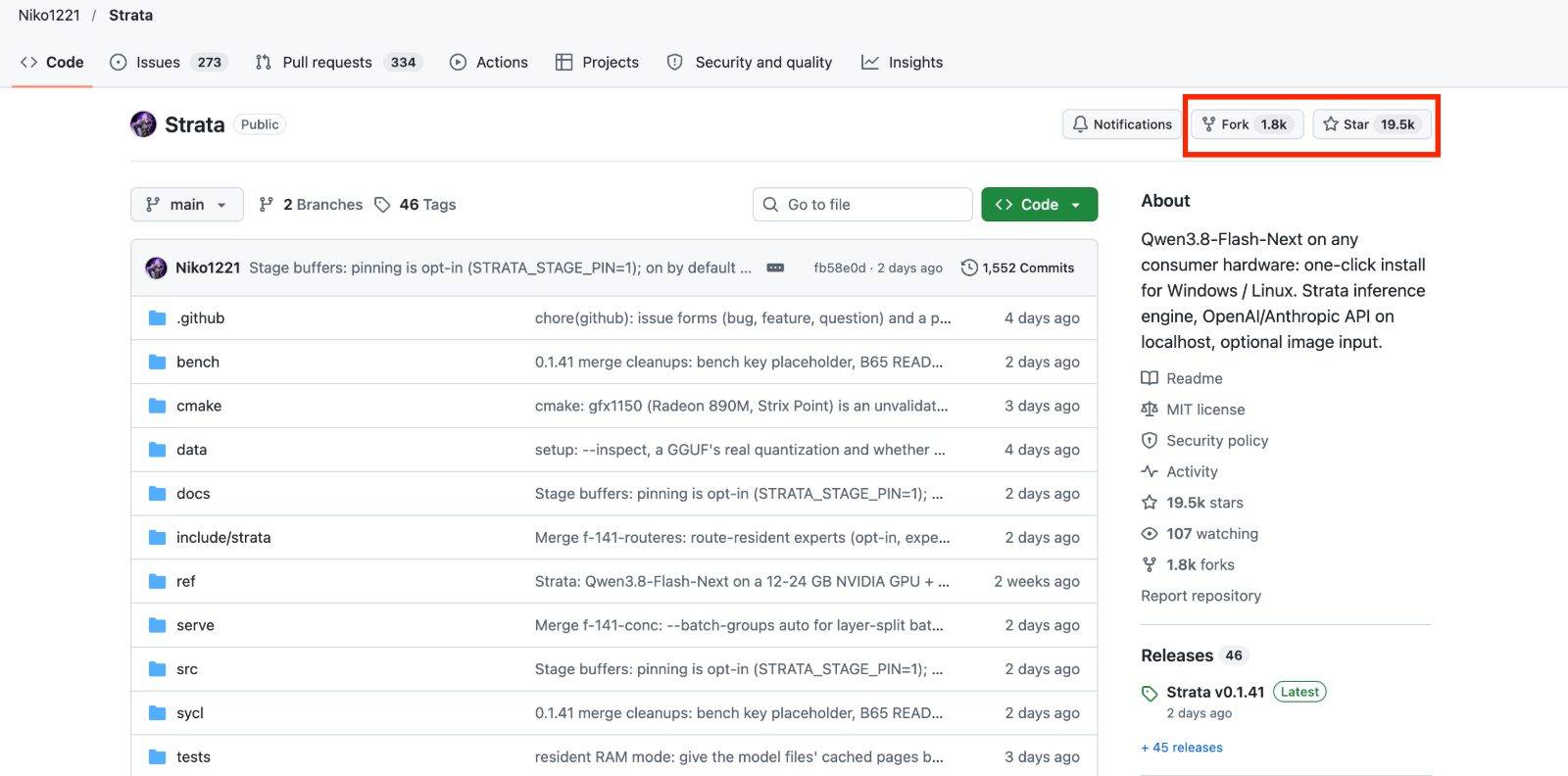Open the green Code dropdown button

[x=1040, y=205]
